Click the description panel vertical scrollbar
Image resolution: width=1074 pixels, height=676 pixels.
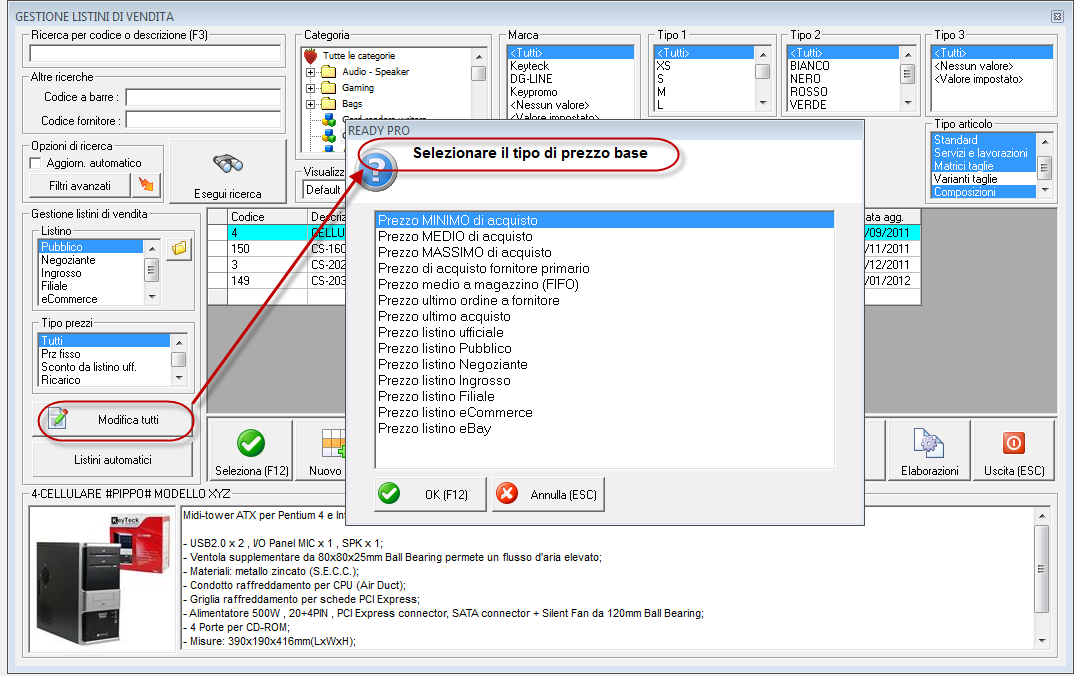1042,577
